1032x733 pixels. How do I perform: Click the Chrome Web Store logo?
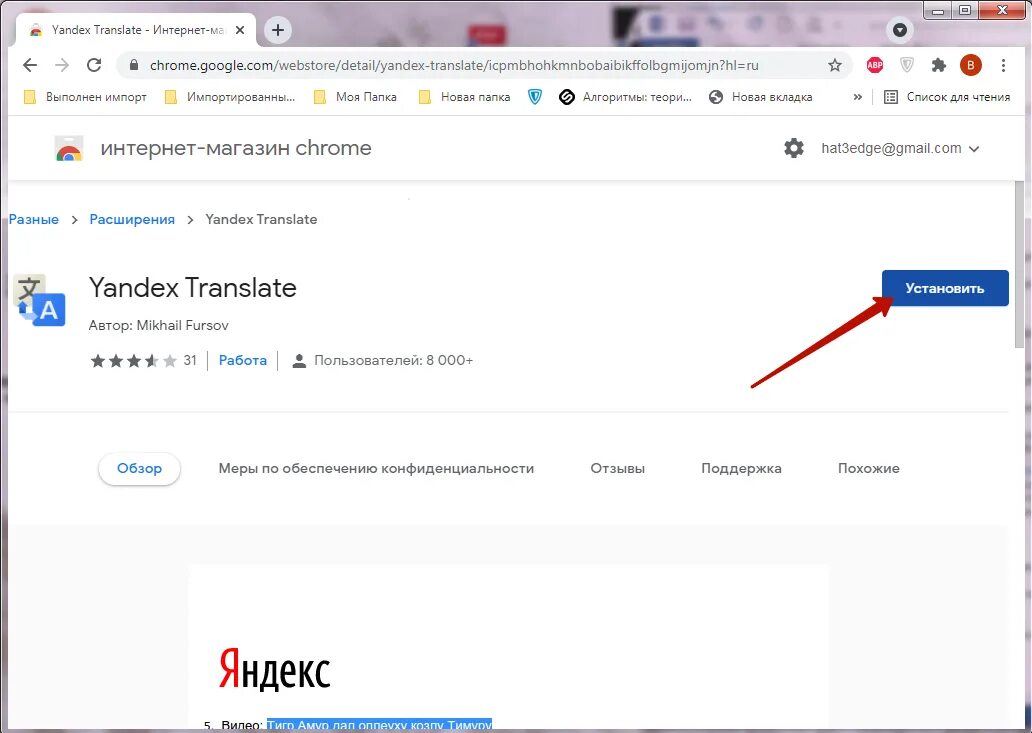(68, 149)
